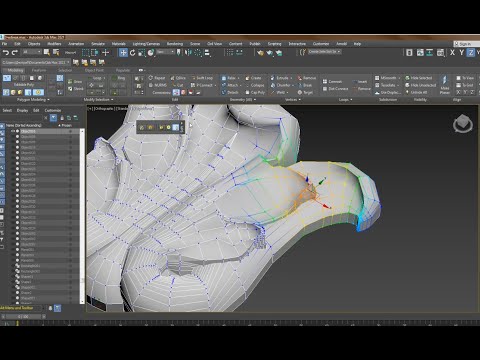
Task: Expand Geometry (All) panel
Action: pos(243,99)
